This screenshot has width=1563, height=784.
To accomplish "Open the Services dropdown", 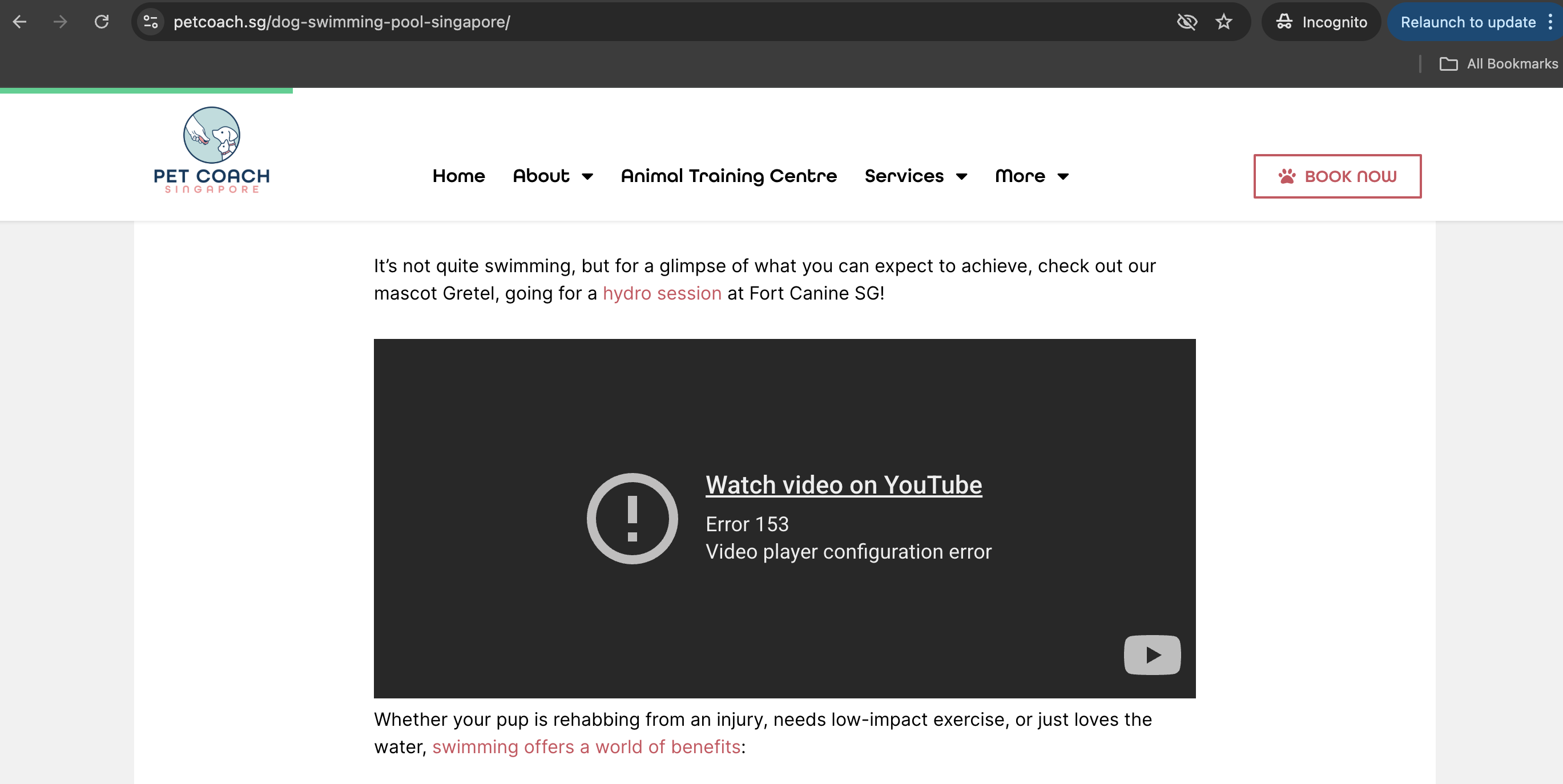I will 915,176.
